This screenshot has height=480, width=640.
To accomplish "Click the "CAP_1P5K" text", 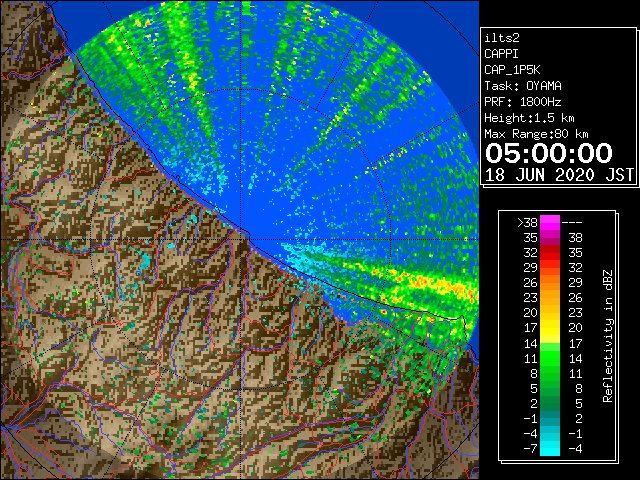I will coord(512,70).
